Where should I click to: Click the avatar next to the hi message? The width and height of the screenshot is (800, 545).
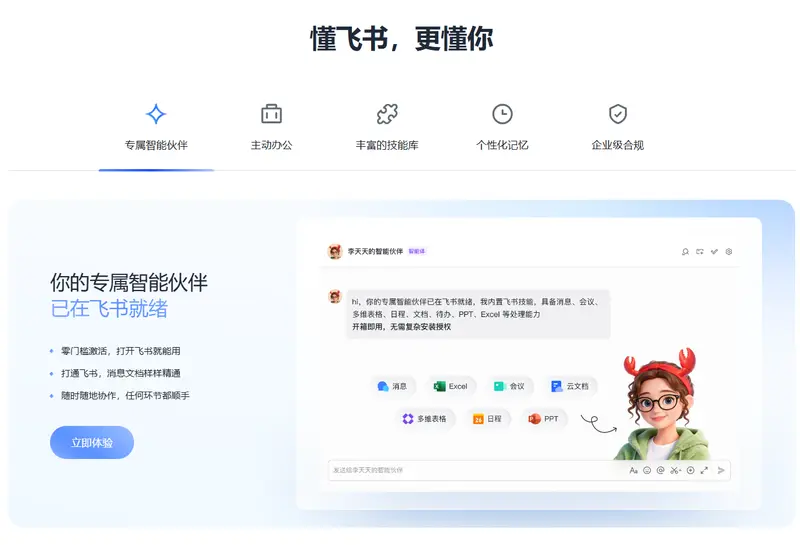[335, 296]
